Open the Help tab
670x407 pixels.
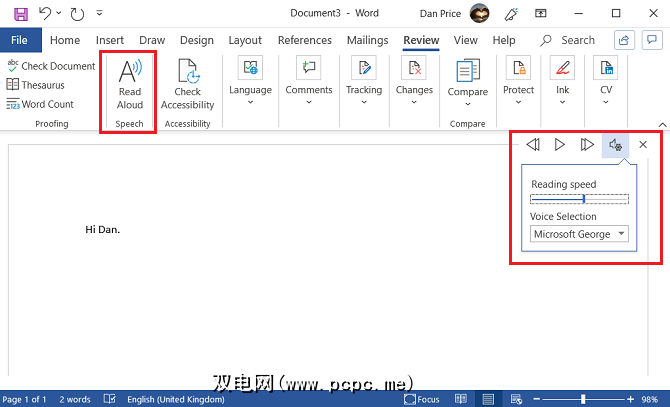tap(504, 40)
